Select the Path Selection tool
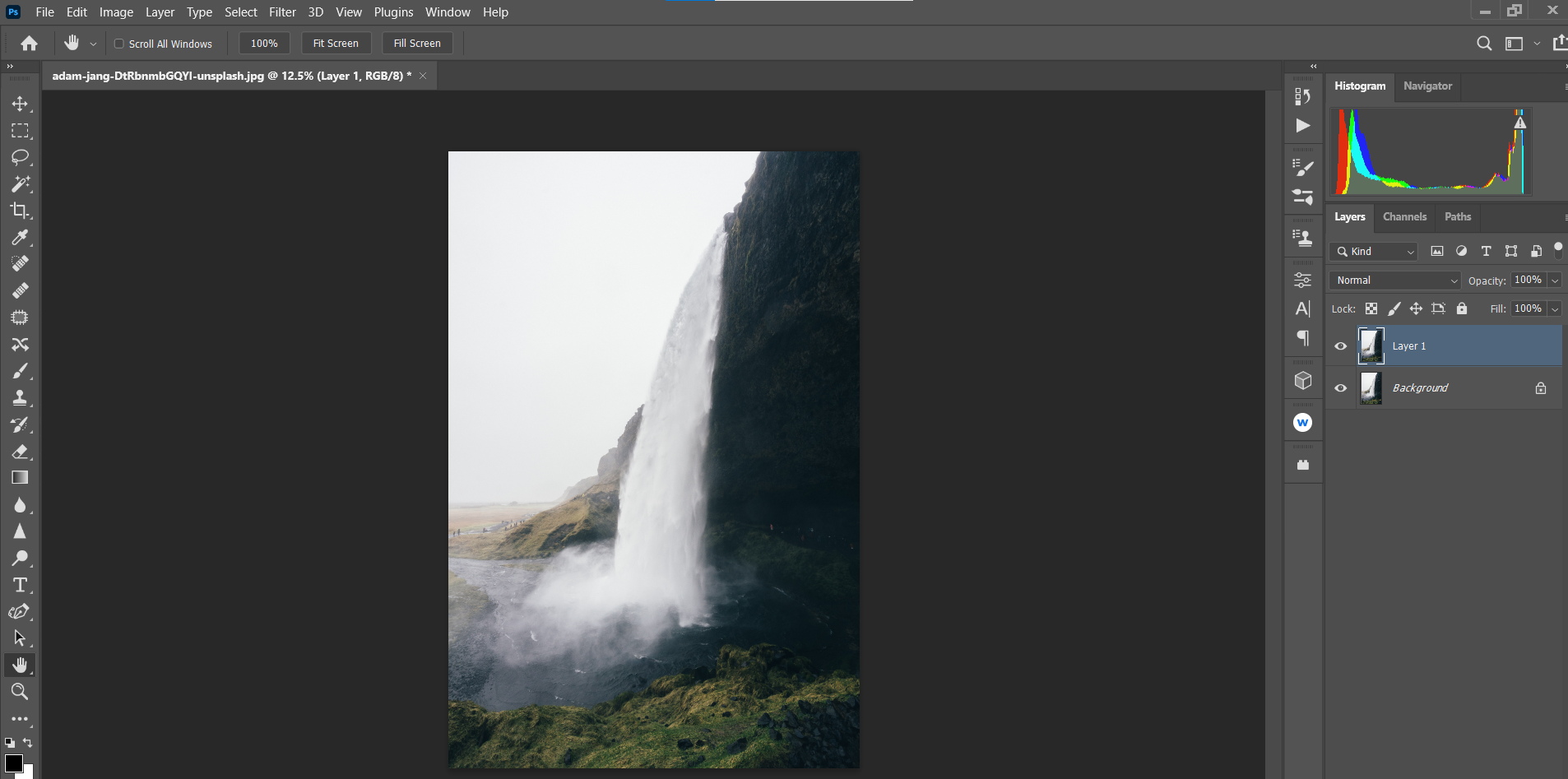 tap(20, 638)
